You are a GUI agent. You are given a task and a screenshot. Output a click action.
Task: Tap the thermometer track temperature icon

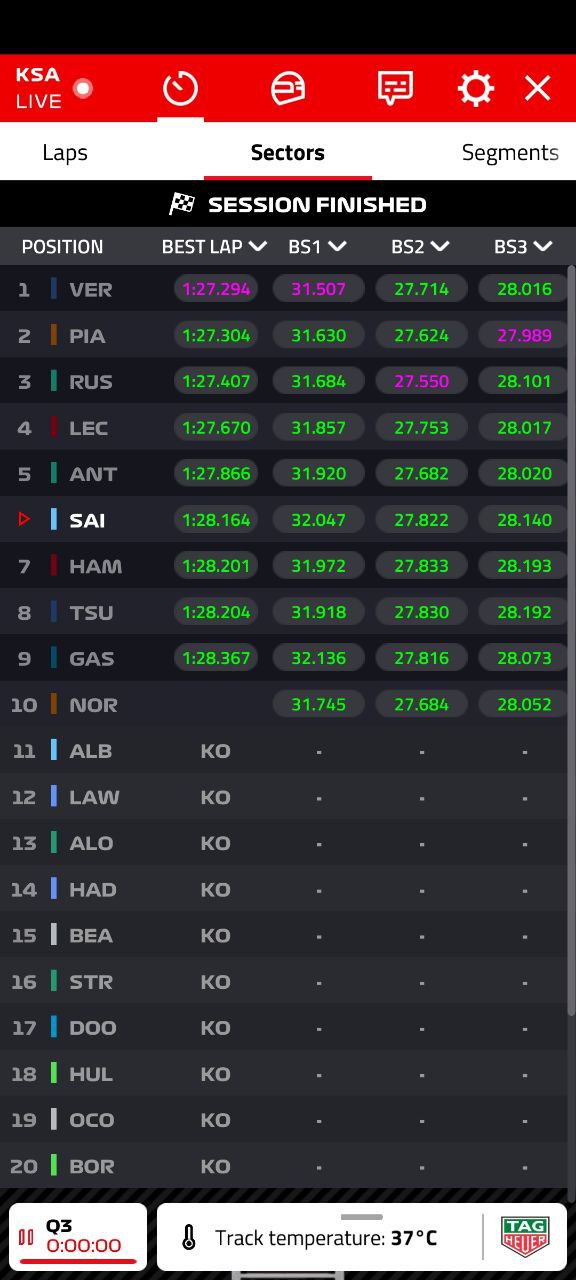pos(189,1238)
